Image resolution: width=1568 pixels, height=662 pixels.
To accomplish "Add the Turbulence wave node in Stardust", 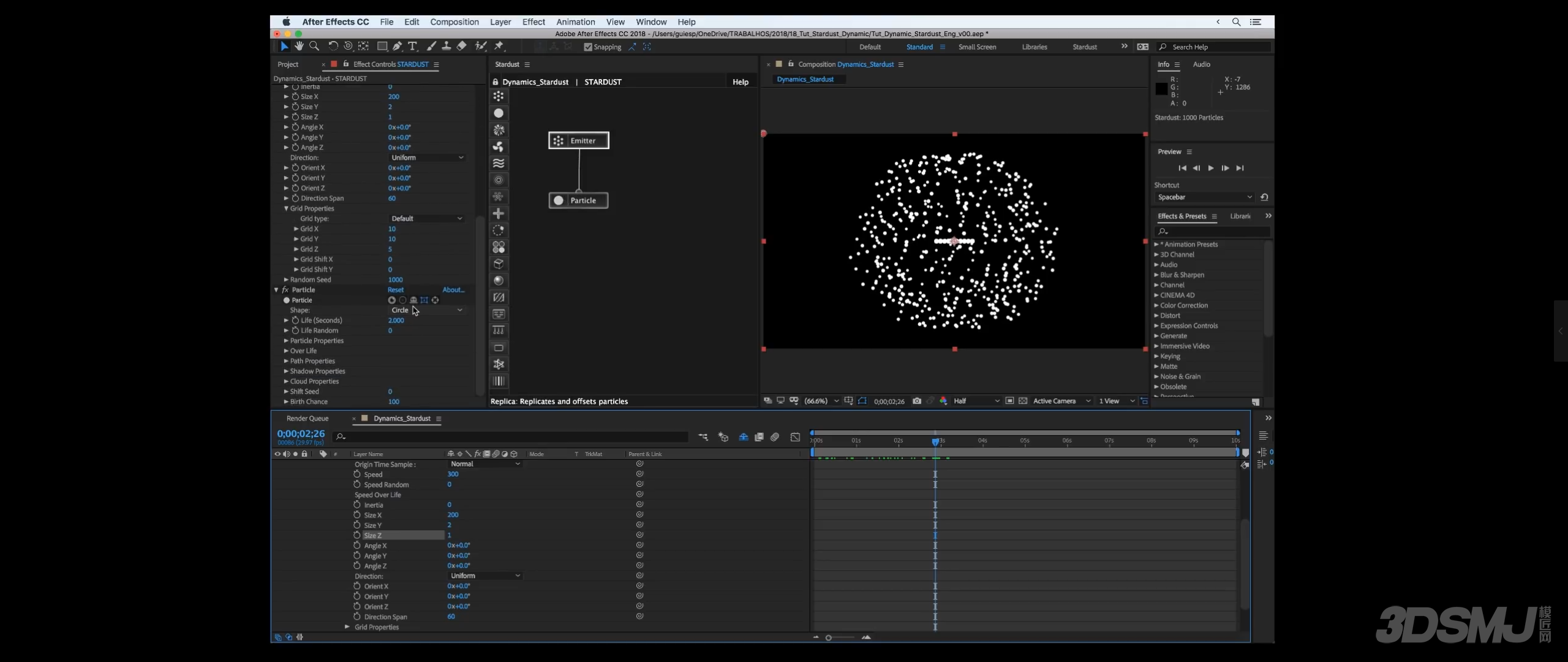I will point(499,163).
